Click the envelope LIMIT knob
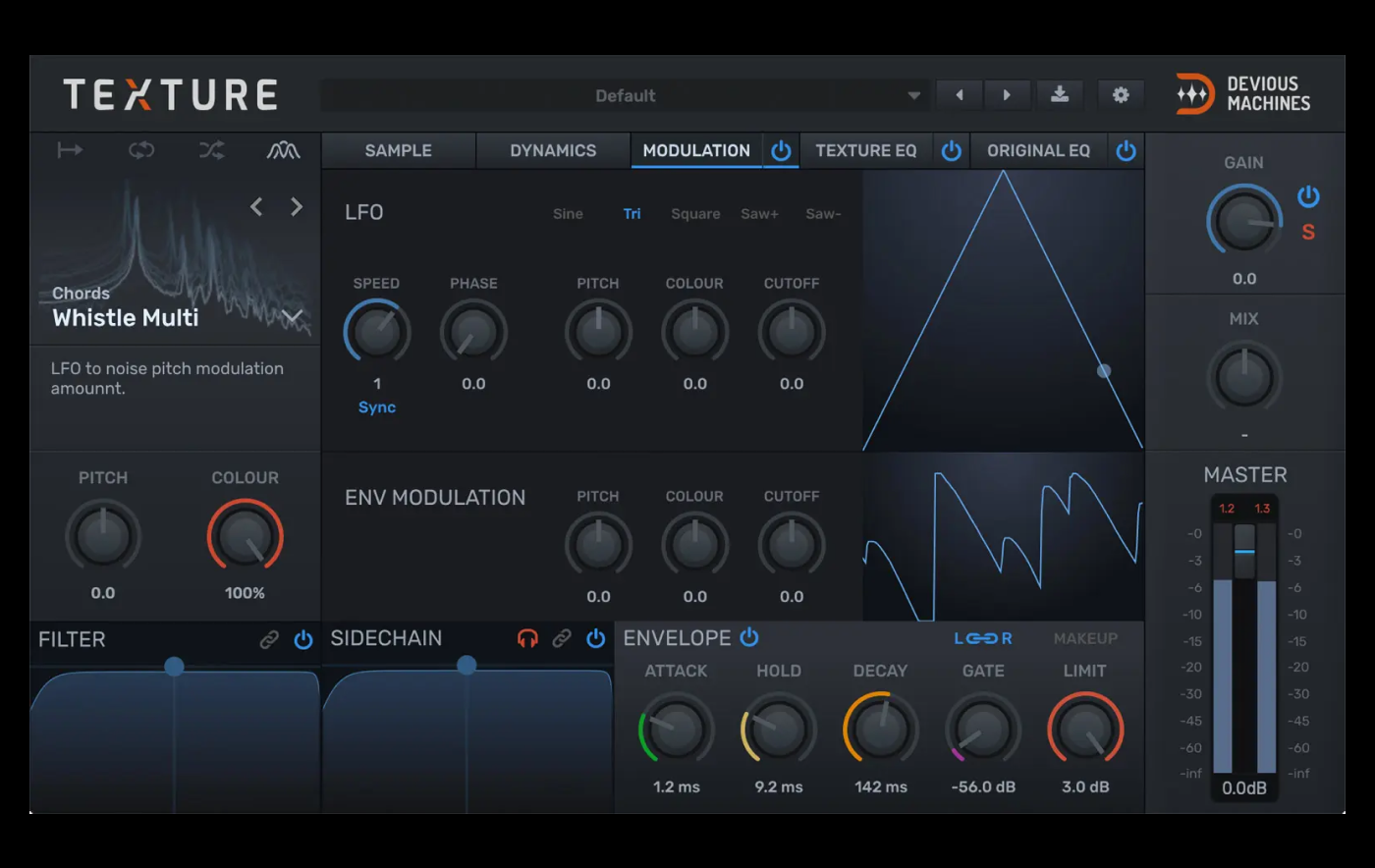This screenshot has height=868, width=1375. click(x=1085, y=729)
